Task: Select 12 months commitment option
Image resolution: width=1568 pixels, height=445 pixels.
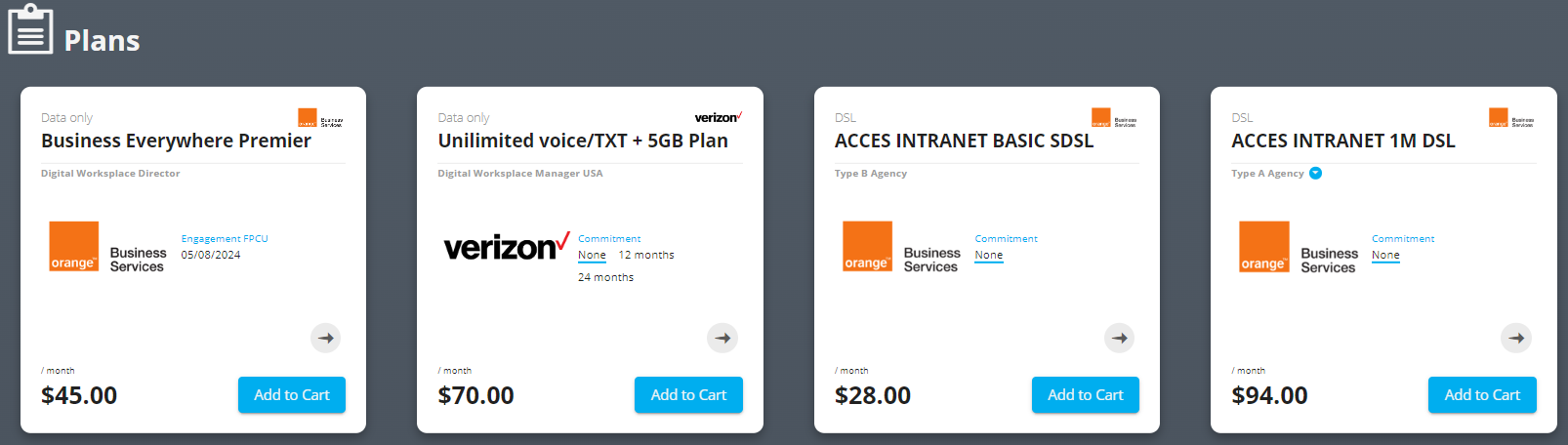Action: tap(646, 255)
